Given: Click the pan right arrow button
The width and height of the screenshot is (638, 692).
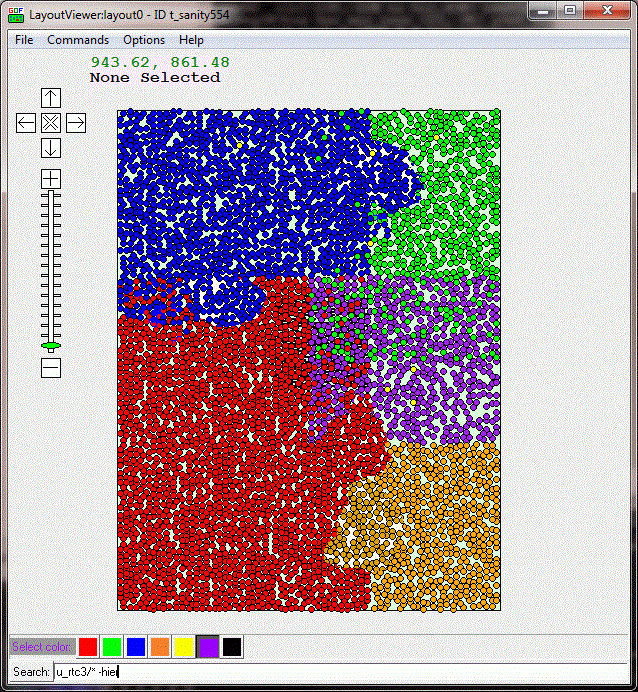Looking at the screenshot, I should coord(76,123).
